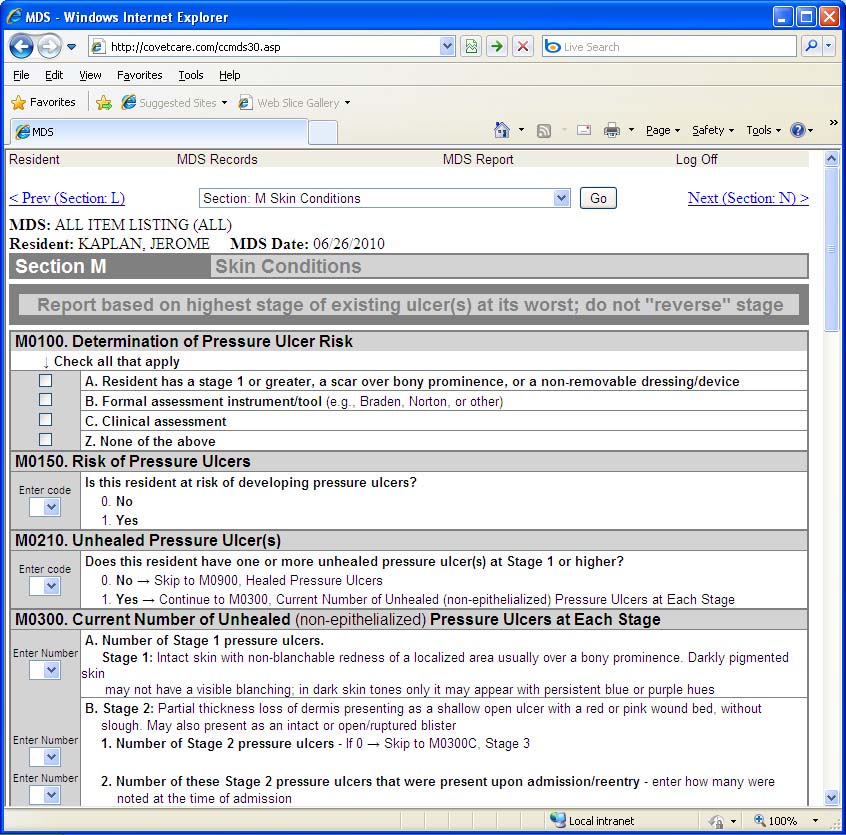
Task: Open Number of Stage 2 pressure ulcers dropdown
Action: coord(45,757)
